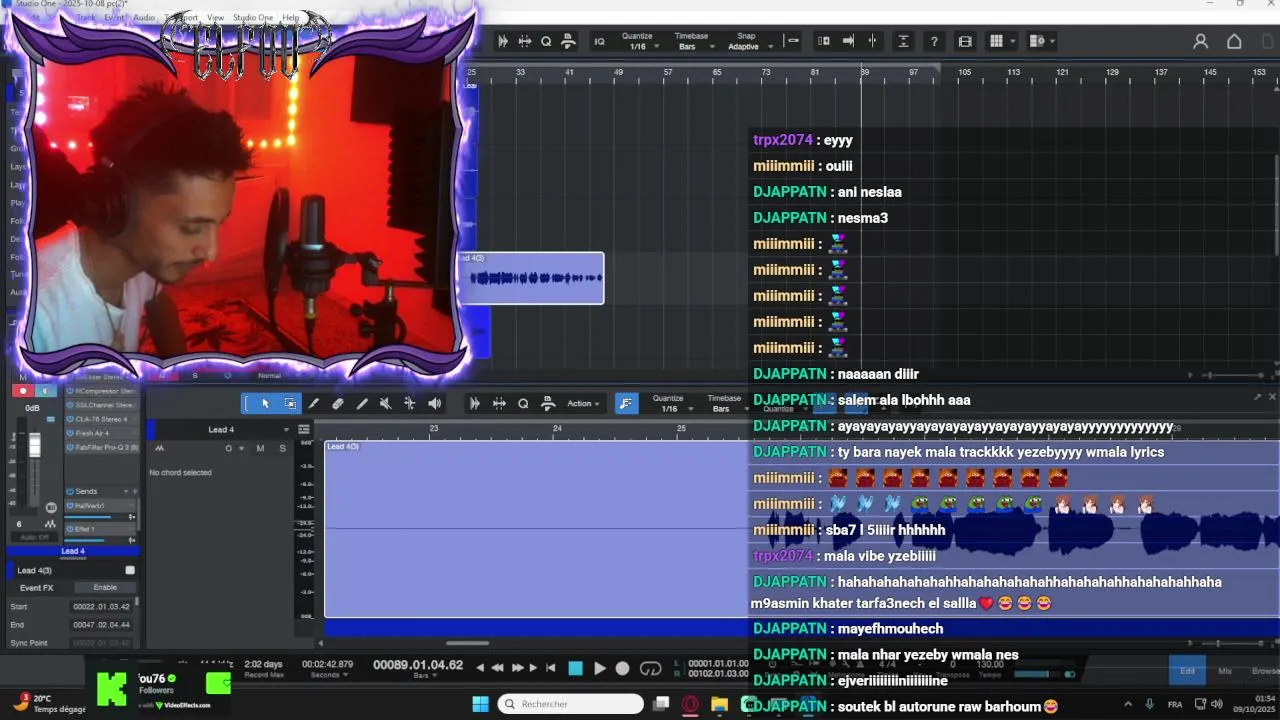Select the Lead 4(3) clip in arrangement

point(531,278)
